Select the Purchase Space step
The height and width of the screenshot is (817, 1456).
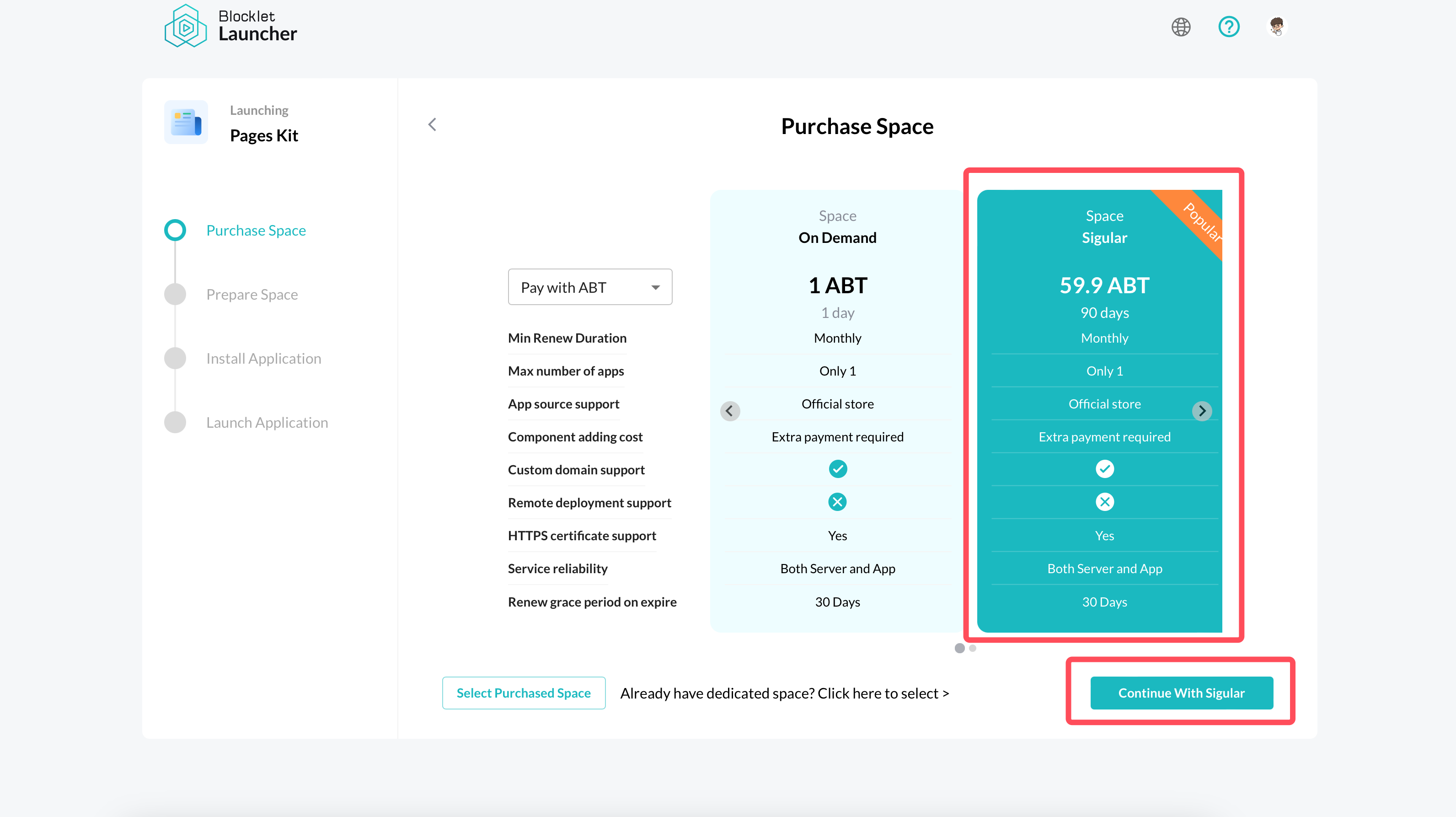256,230
